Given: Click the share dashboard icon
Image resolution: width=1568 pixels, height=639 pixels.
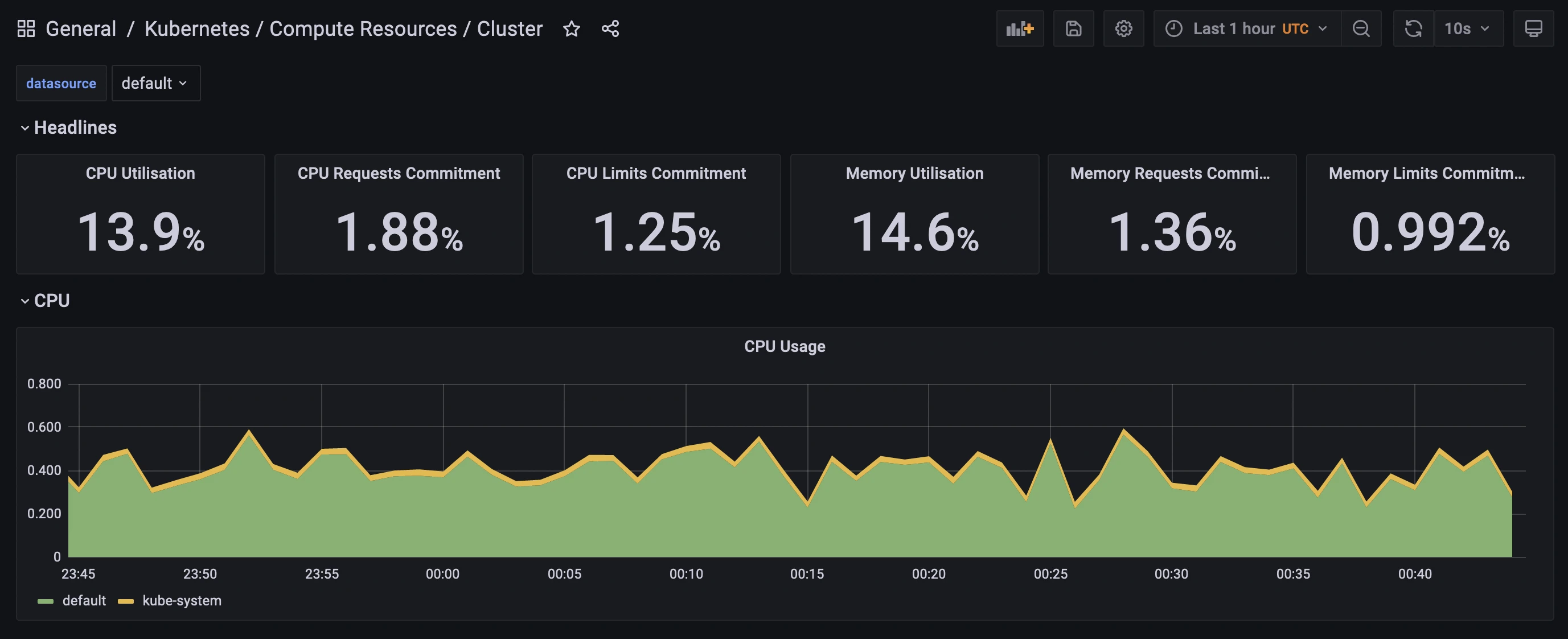Looking at the screenshot, I should [x=610, y=28].
